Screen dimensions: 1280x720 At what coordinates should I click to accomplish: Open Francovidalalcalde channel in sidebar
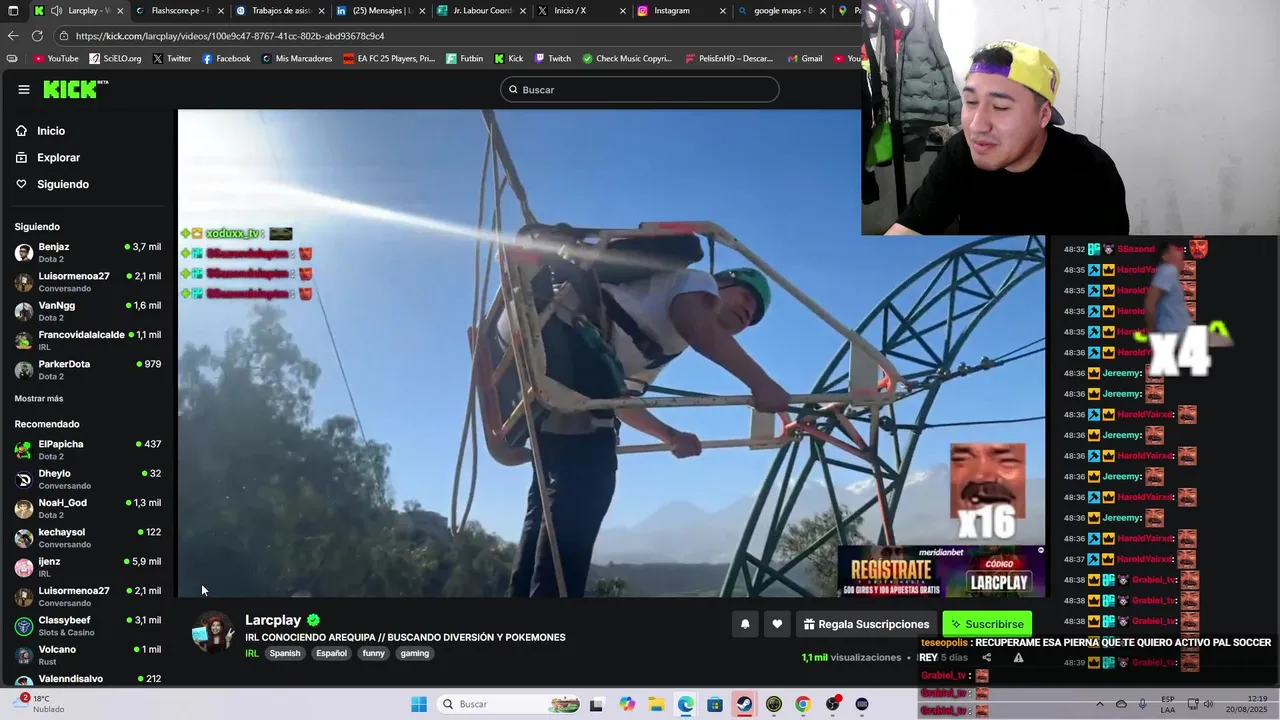tap(88, 340)
